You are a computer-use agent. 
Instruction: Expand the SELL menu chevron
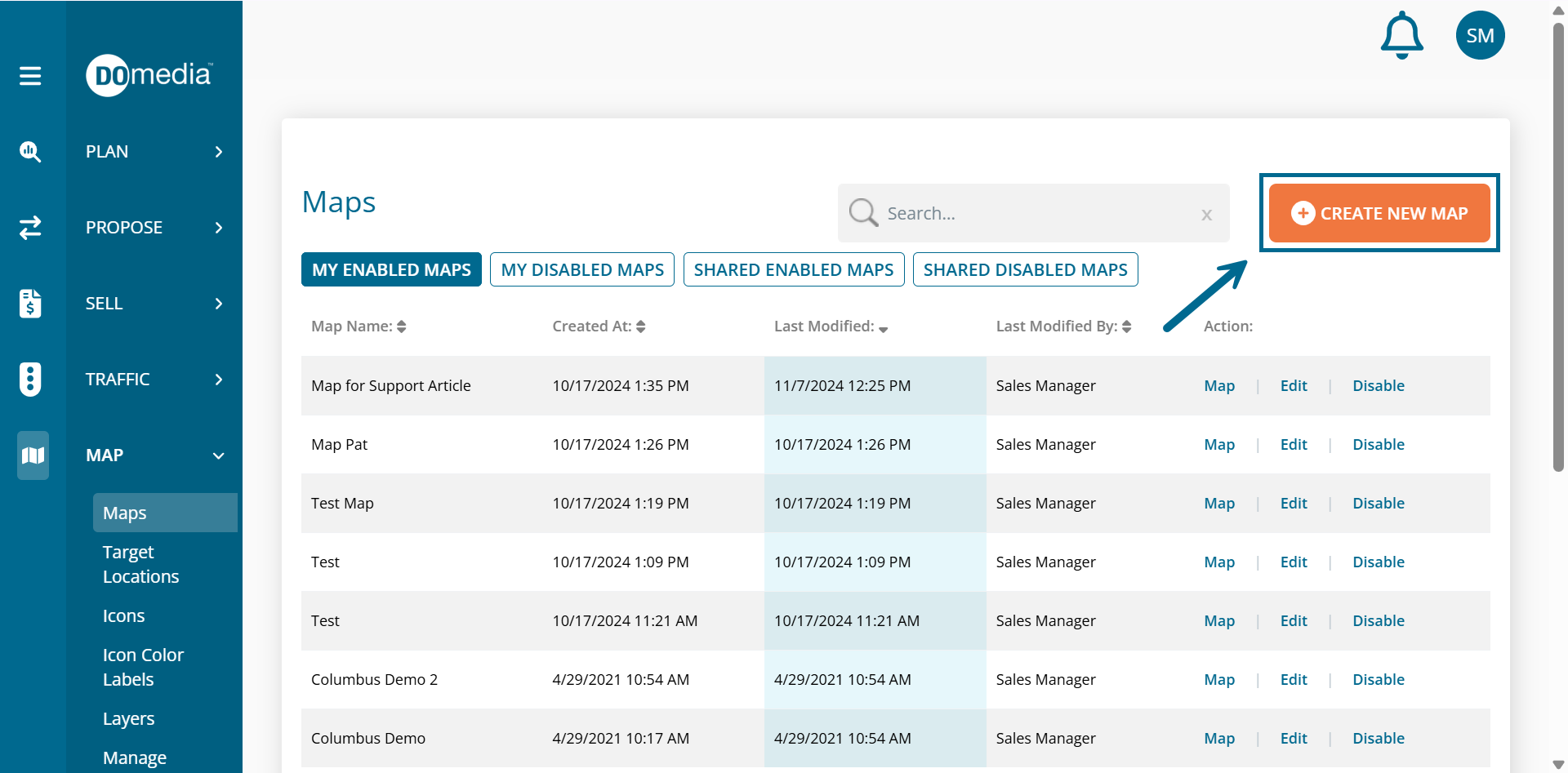[x=218, y=304]
